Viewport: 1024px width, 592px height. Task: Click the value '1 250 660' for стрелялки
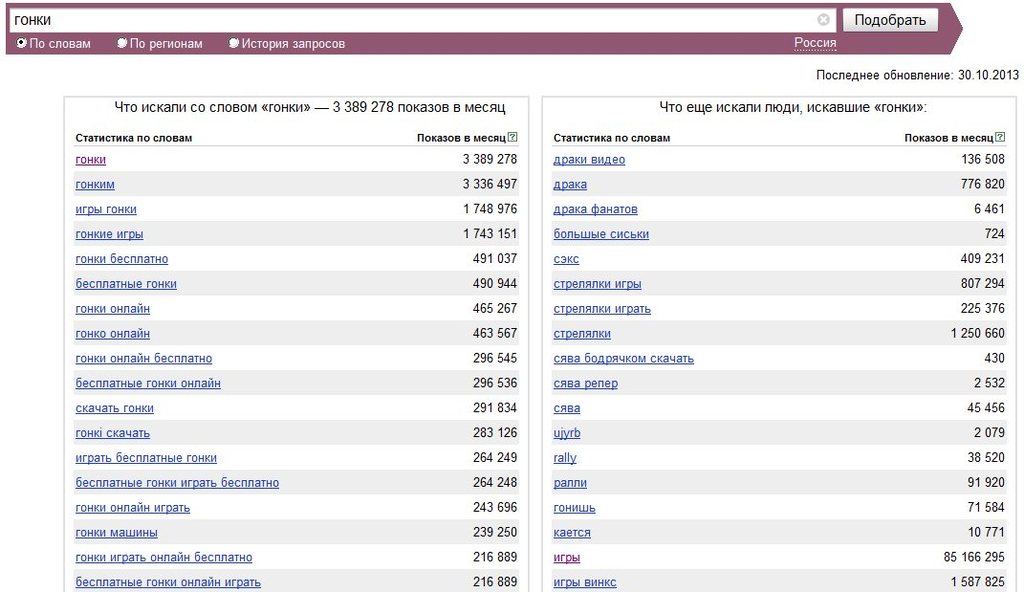point(978,333)
